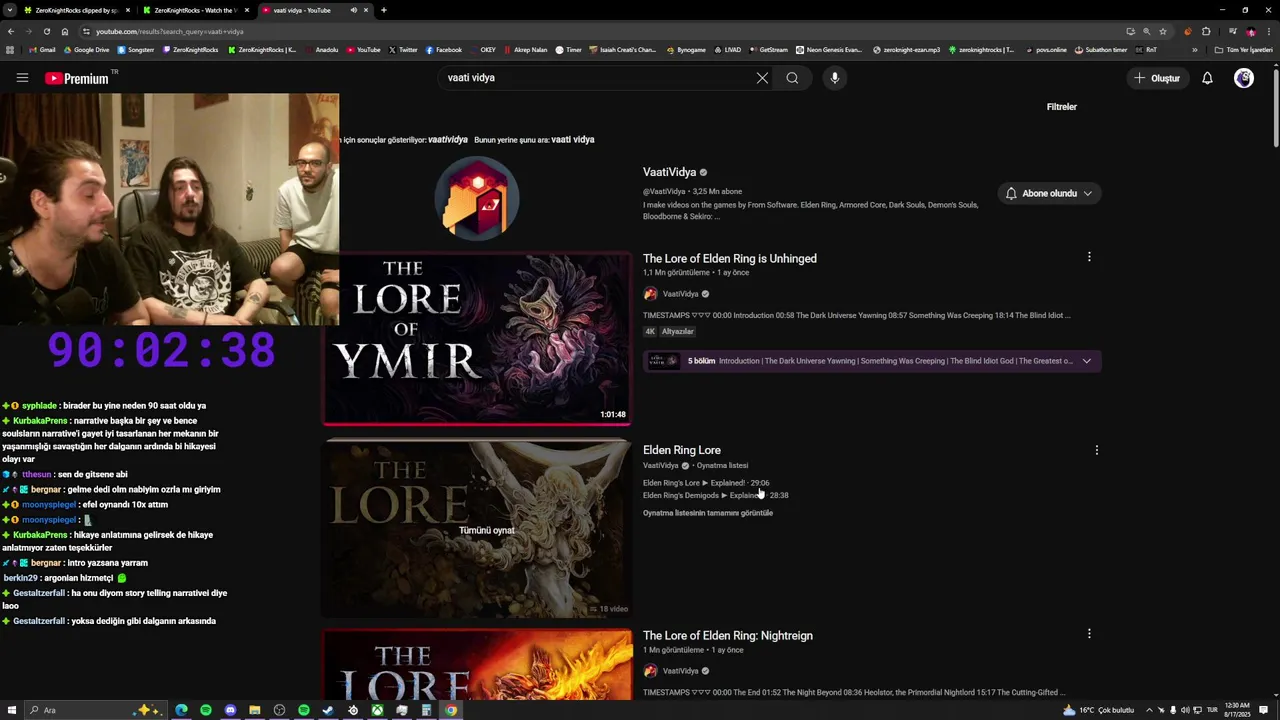Click the browser reload button
This screenshot has height=720, width=1280.
point(47,31)
